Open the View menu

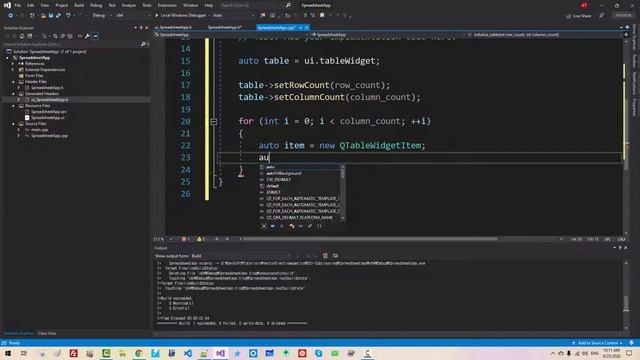click(x=45, y=5)
